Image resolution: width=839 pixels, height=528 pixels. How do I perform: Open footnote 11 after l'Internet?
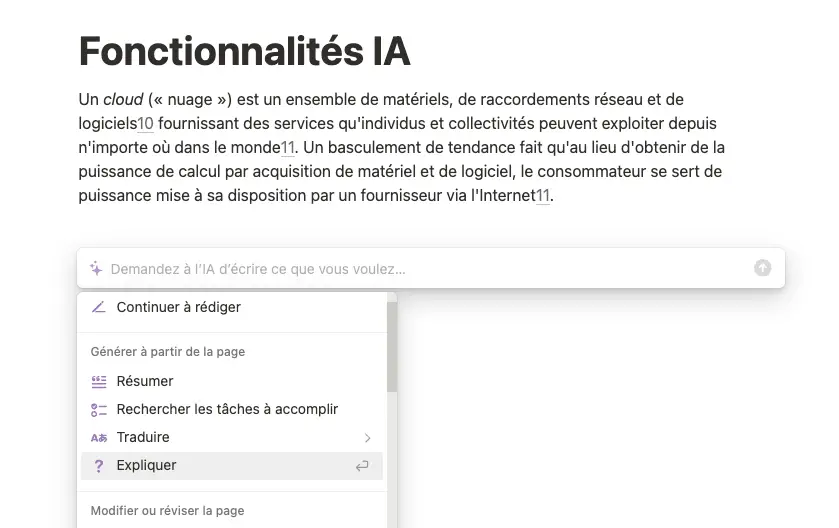543,196
